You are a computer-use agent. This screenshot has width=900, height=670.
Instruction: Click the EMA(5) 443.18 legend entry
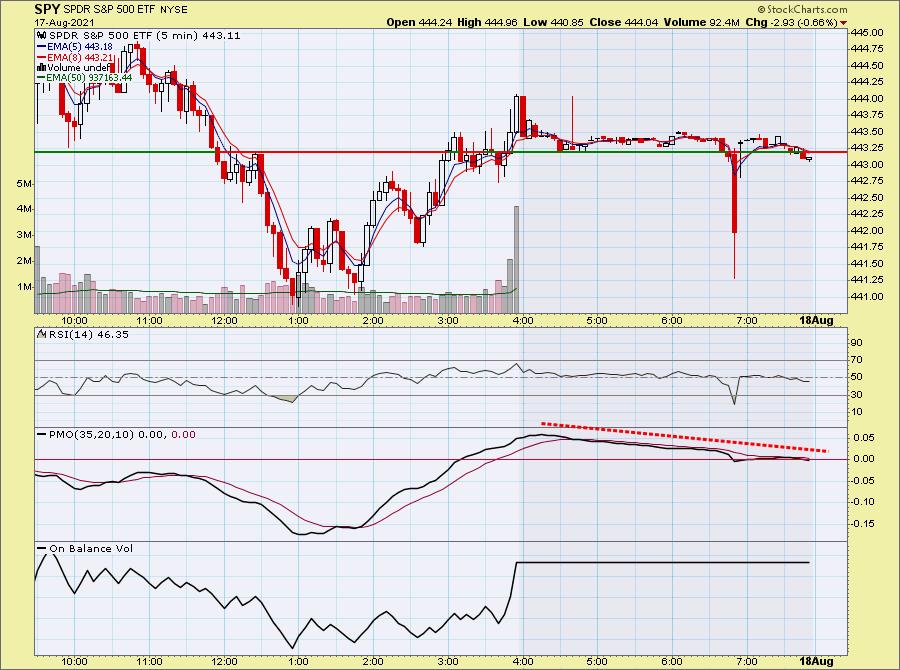pos(80,47)
